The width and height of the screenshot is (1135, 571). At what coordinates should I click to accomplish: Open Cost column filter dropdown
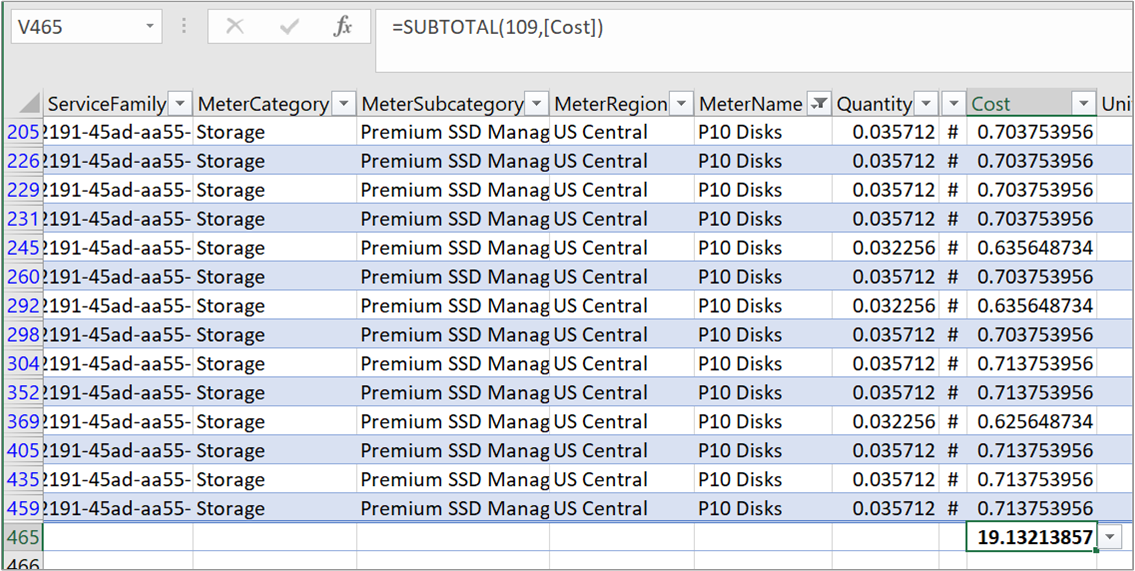[1083, 104]
